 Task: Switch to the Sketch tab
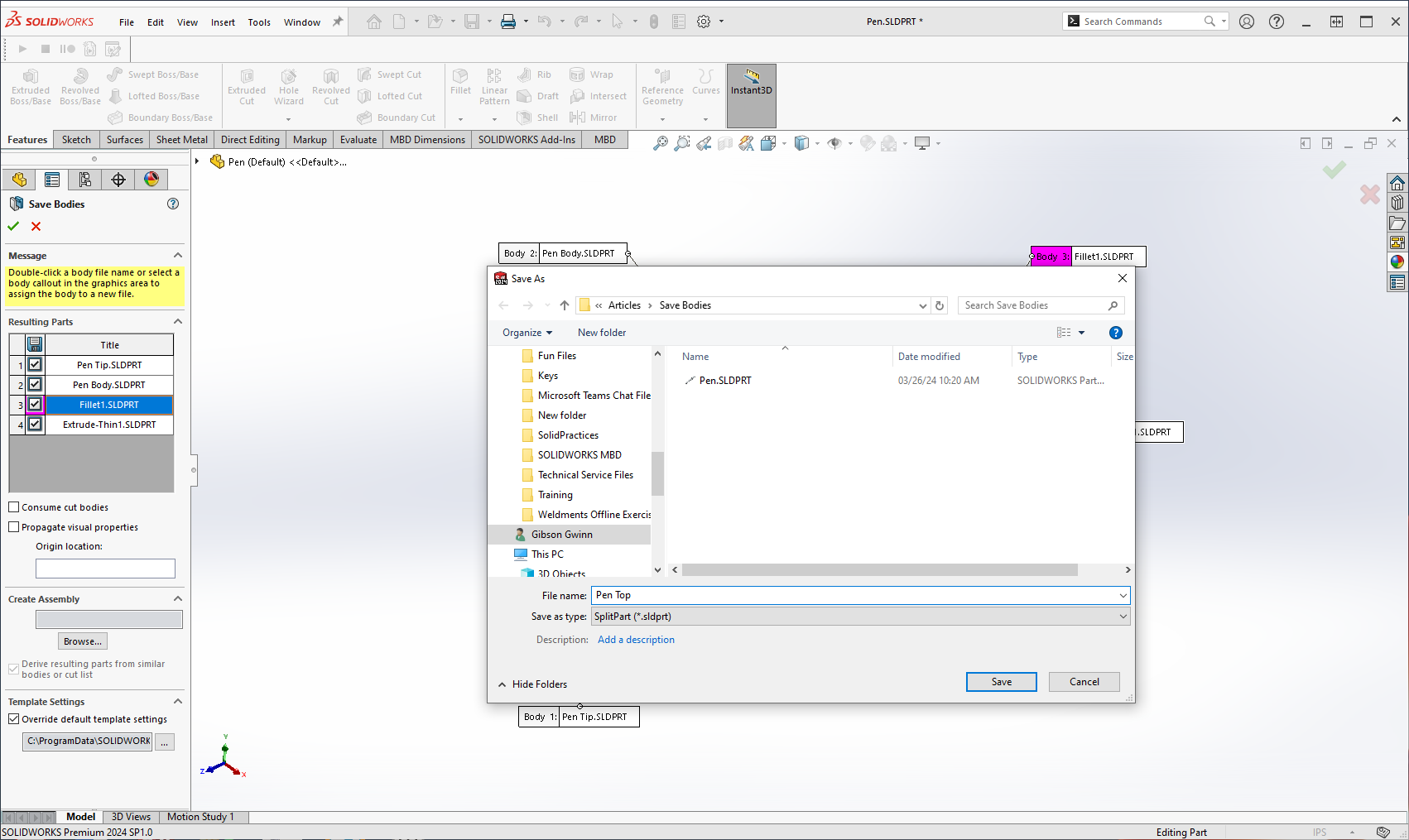click(x=76, y=140)
